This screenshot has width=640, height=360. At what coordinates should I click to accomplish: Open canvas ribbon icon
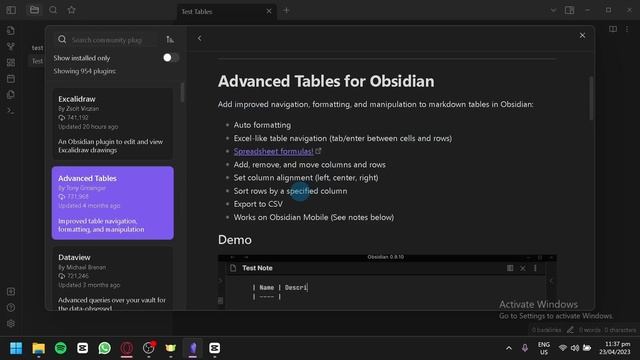click(11, 62)
